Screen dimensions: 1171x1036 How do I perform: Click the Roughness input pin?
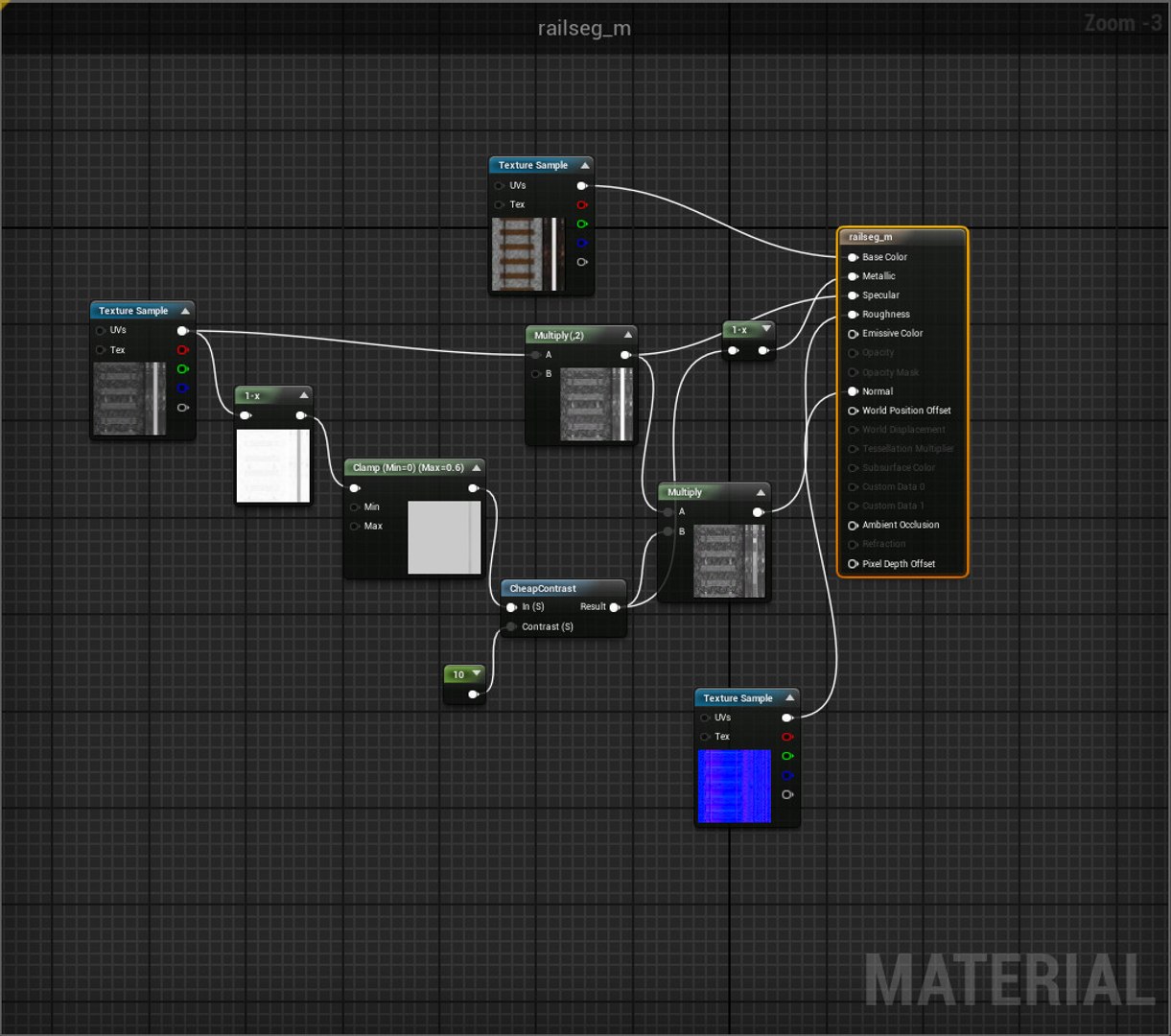(x=853, y=315)
